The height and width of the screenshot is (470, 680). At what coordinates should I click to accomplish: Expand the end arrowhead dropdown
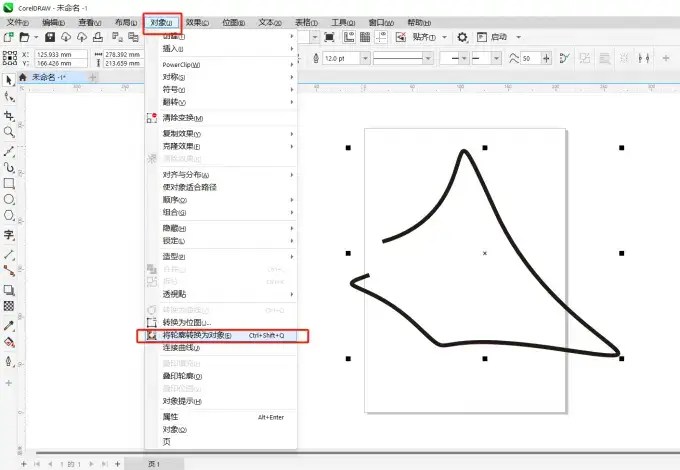(x=497, y=58)
